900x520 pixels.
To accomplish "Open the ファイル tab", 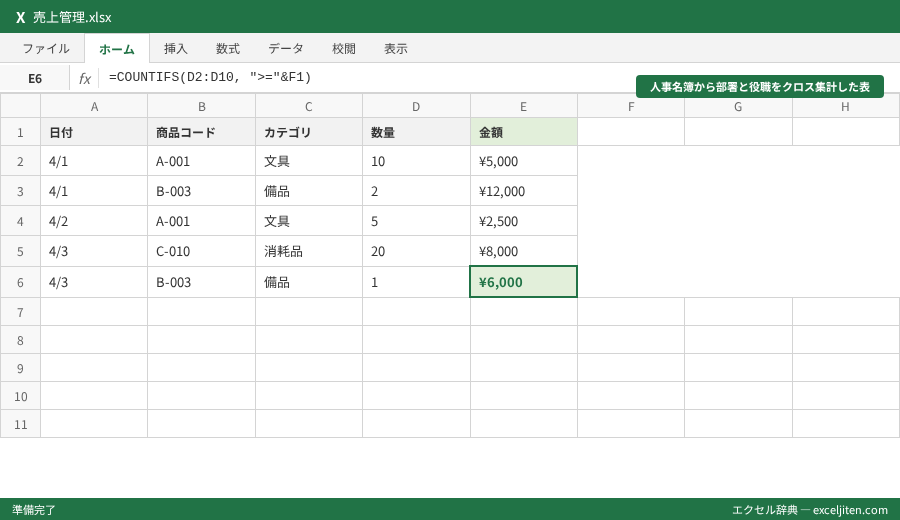I will click(x=46, y=49).
